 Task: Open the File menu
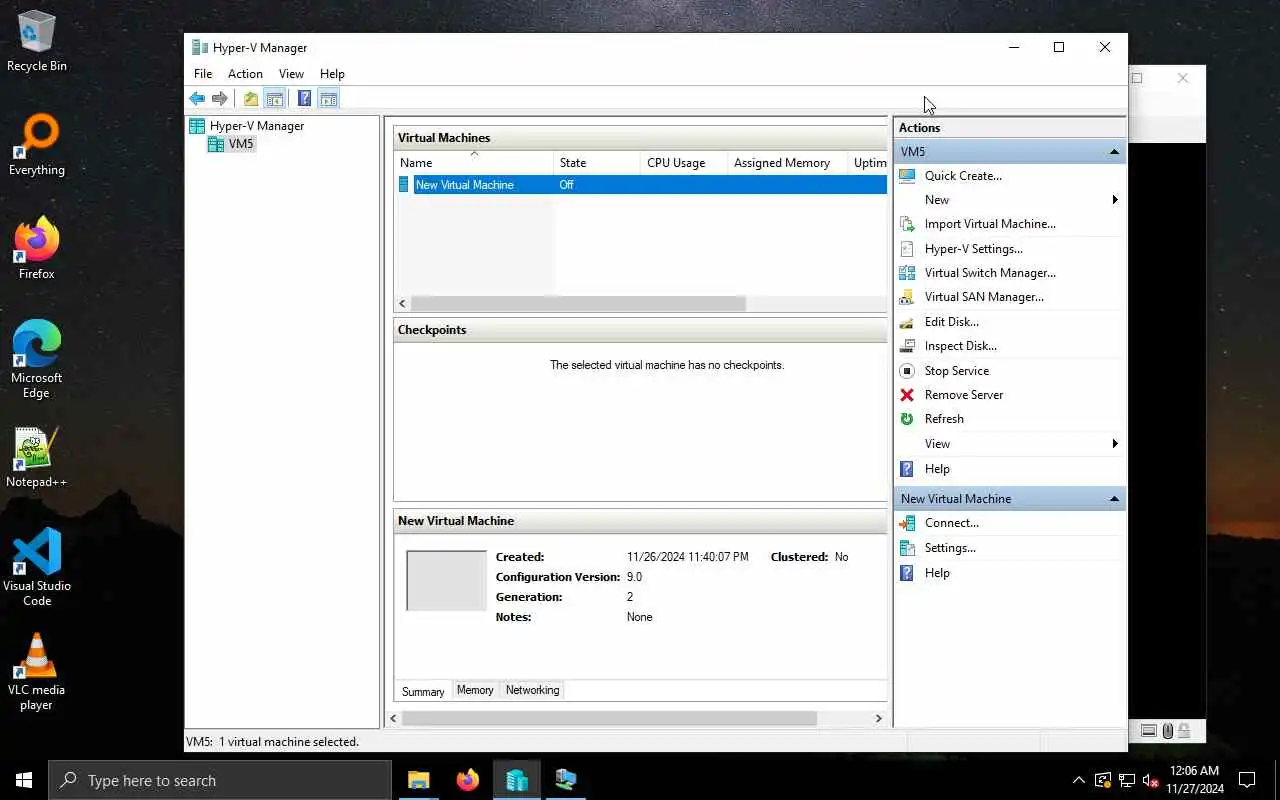click(x=203, y=74)
